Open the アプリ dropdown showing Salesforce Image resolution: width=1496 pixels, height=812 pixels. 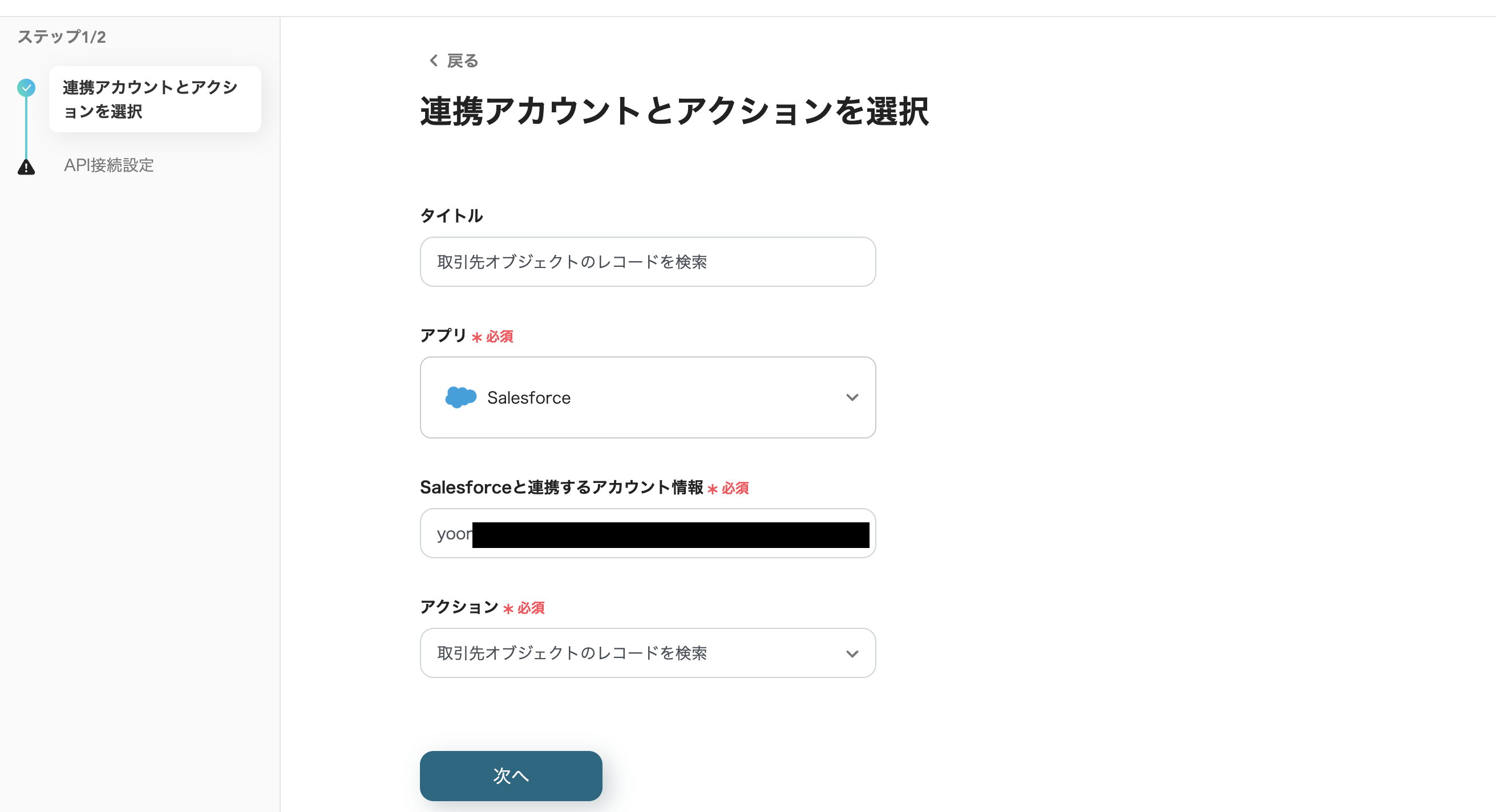click(648, 397)
